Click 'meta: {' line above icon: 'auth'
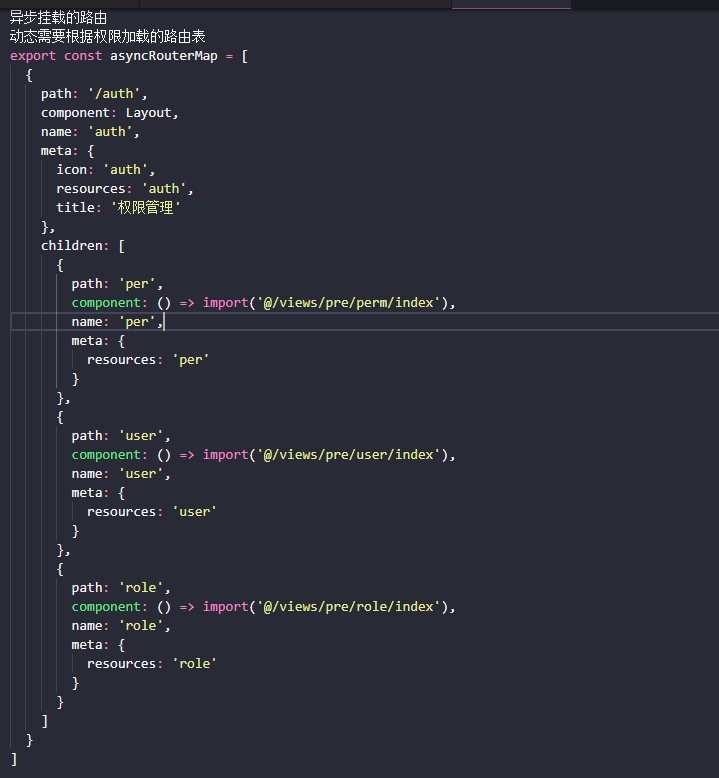This screenshot has width=719, height=778. click(x=67, y=151)
